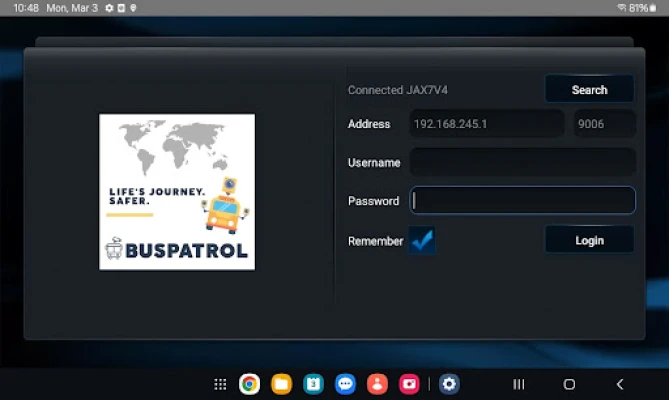Viewport: 669px width, 400px height.
Task: Open the orange Contacts app
Action: tap(378, 384)
